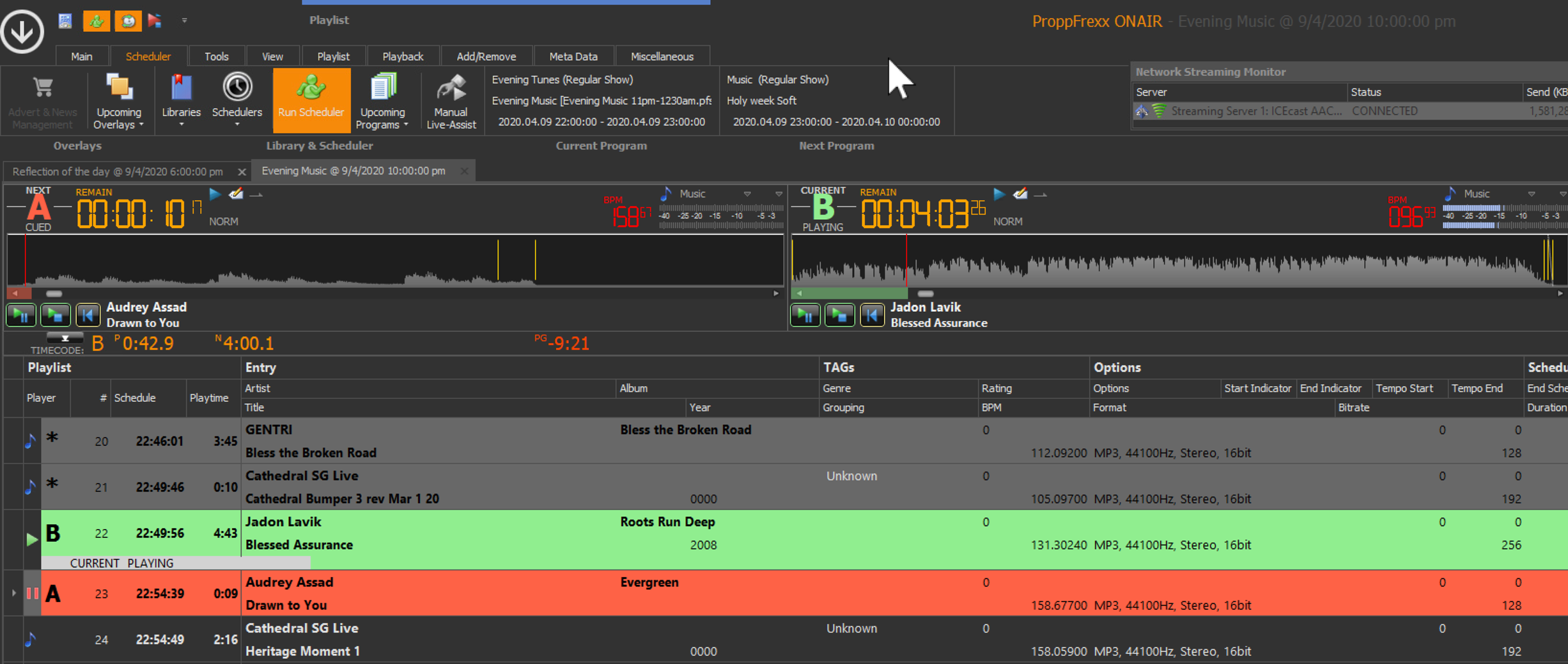Open the edit pencil icon on deck A
The height and width of the screenshot is (664, 1568).
[236, 194]
